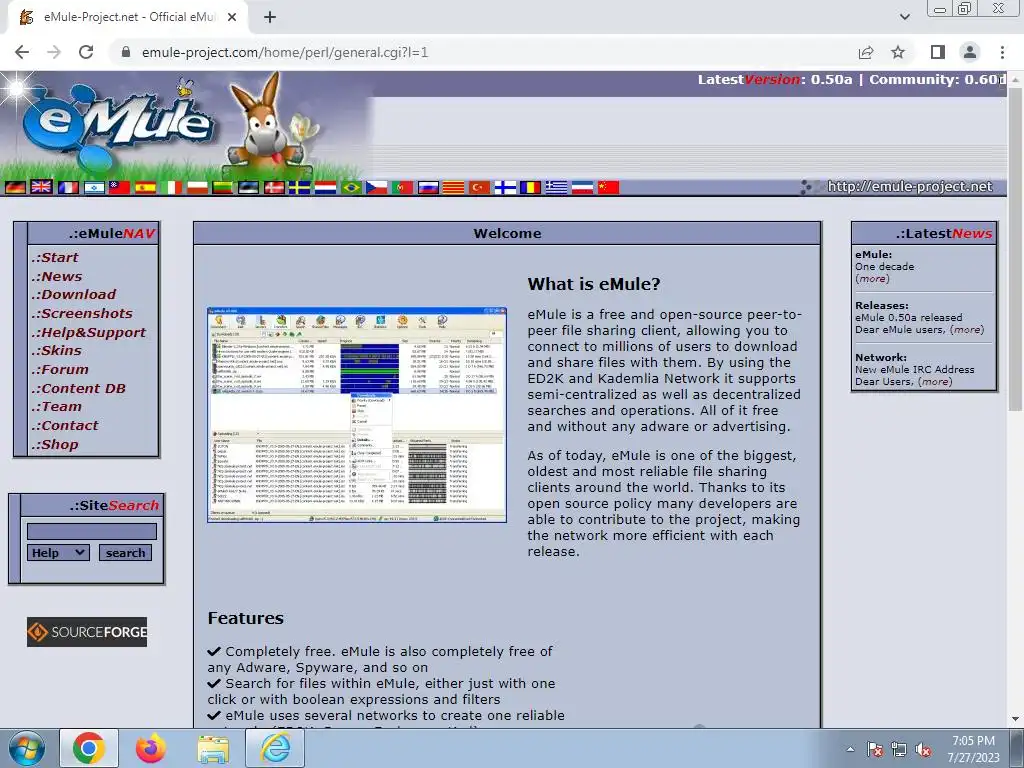Launch Internet Explorer from the taskbar
The width and height of the screenshot is (1024, 768).
coord(275,748)
